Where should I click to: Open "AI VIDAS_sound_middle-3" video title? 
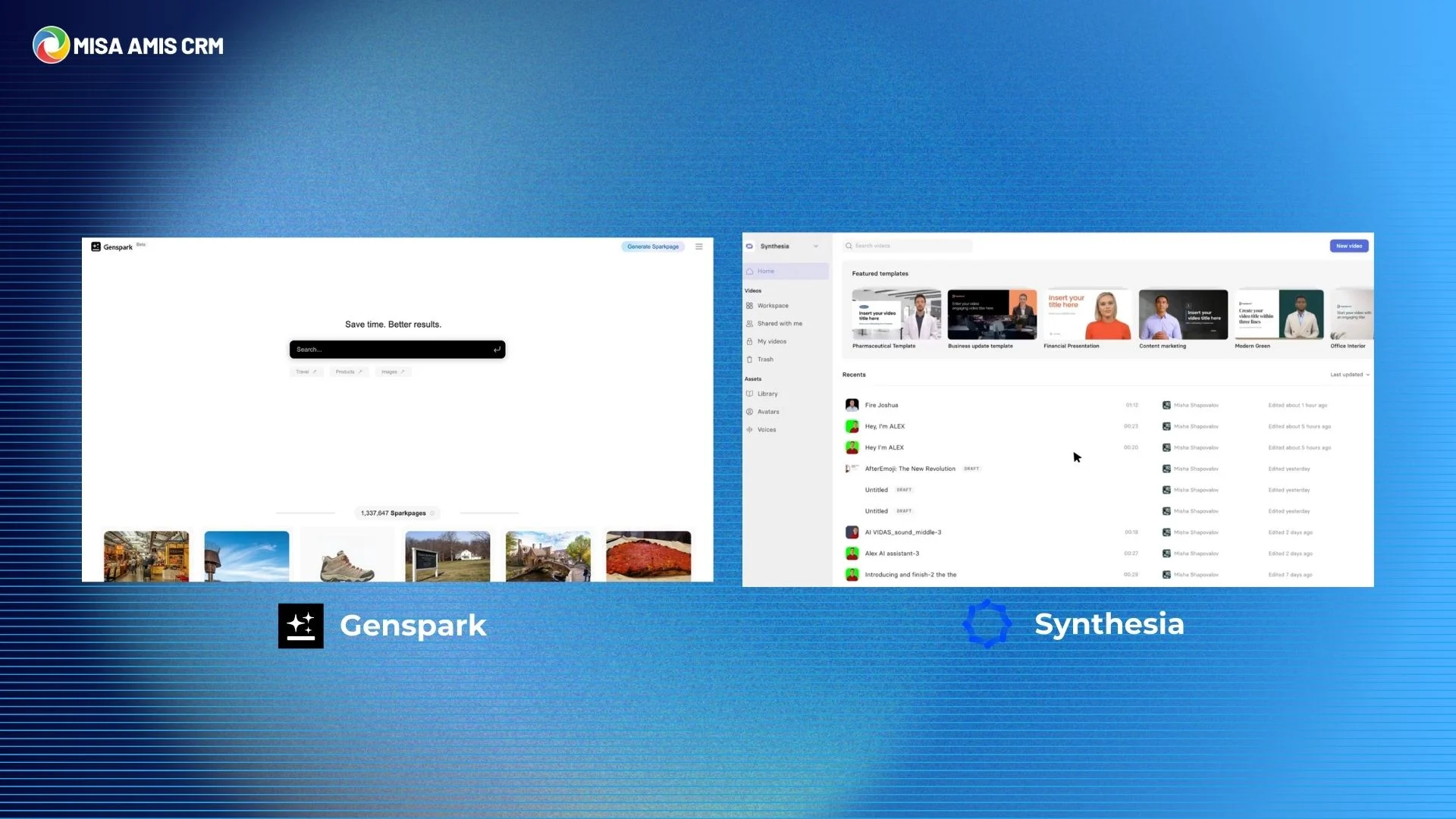click(903, 533)
